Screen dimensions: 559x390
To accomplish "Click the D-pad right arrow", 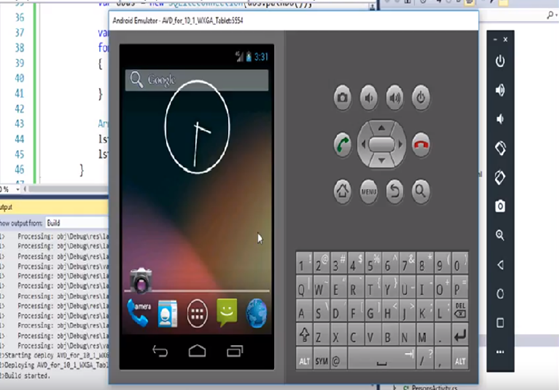I will point(400,144).
